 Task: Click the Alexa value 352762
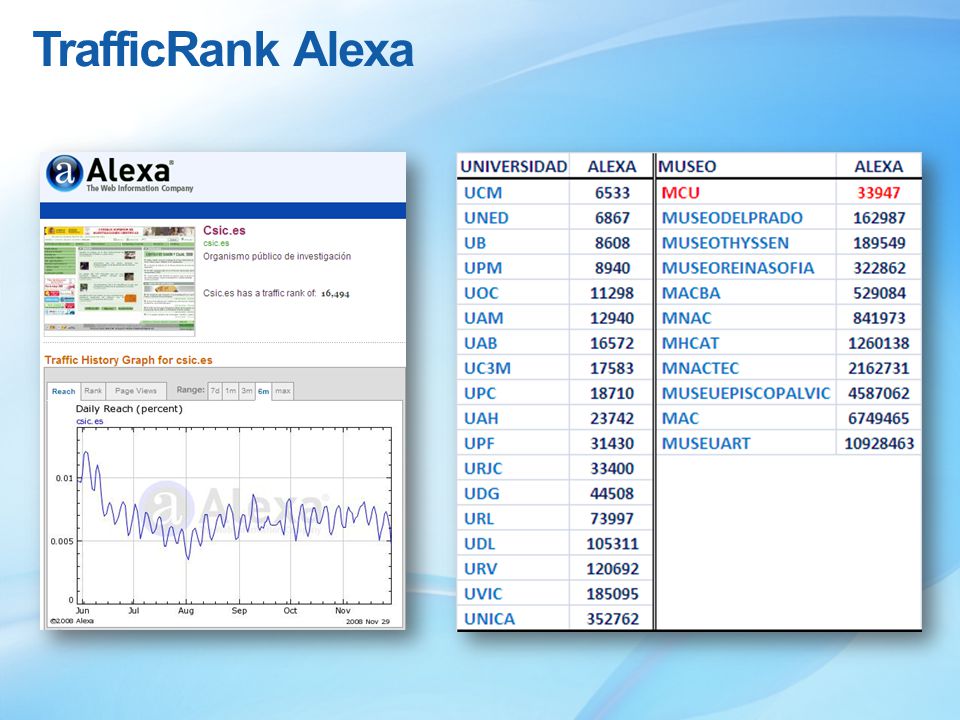point(612,620)
